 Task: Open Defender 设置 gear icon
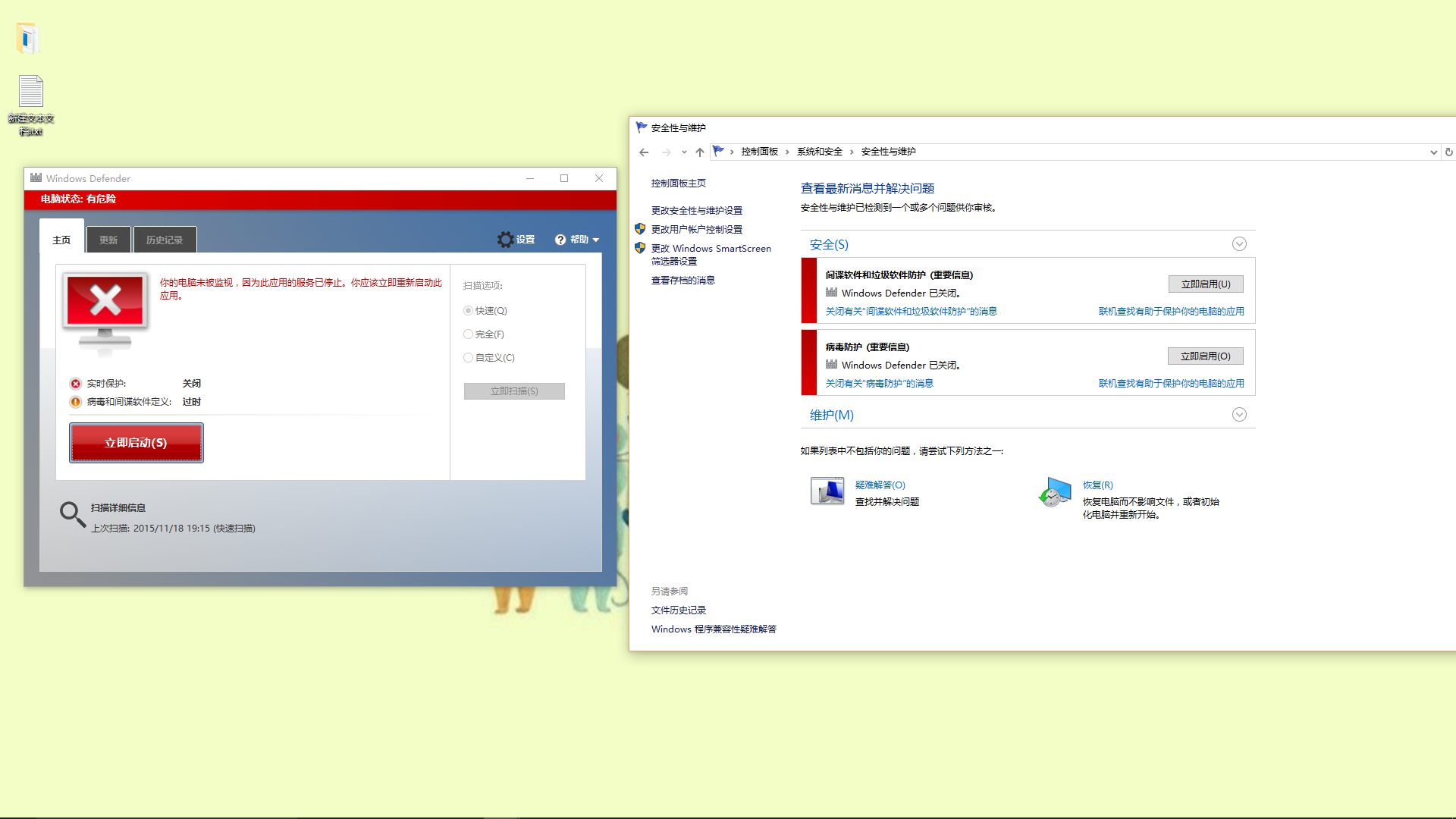(505, 240)
